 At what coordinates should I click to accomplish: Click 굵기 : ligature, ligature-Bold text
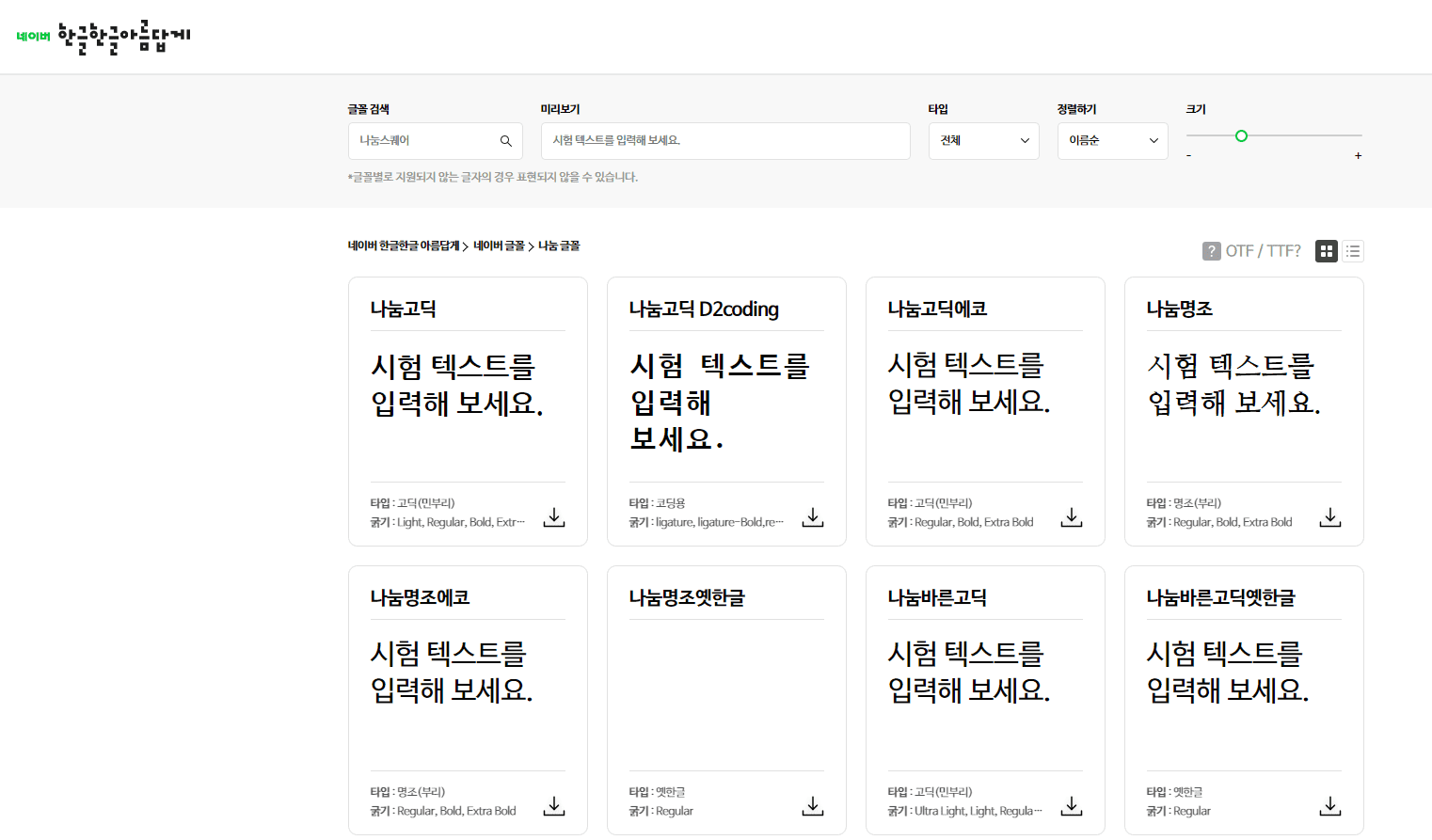[x=707, y=523]
